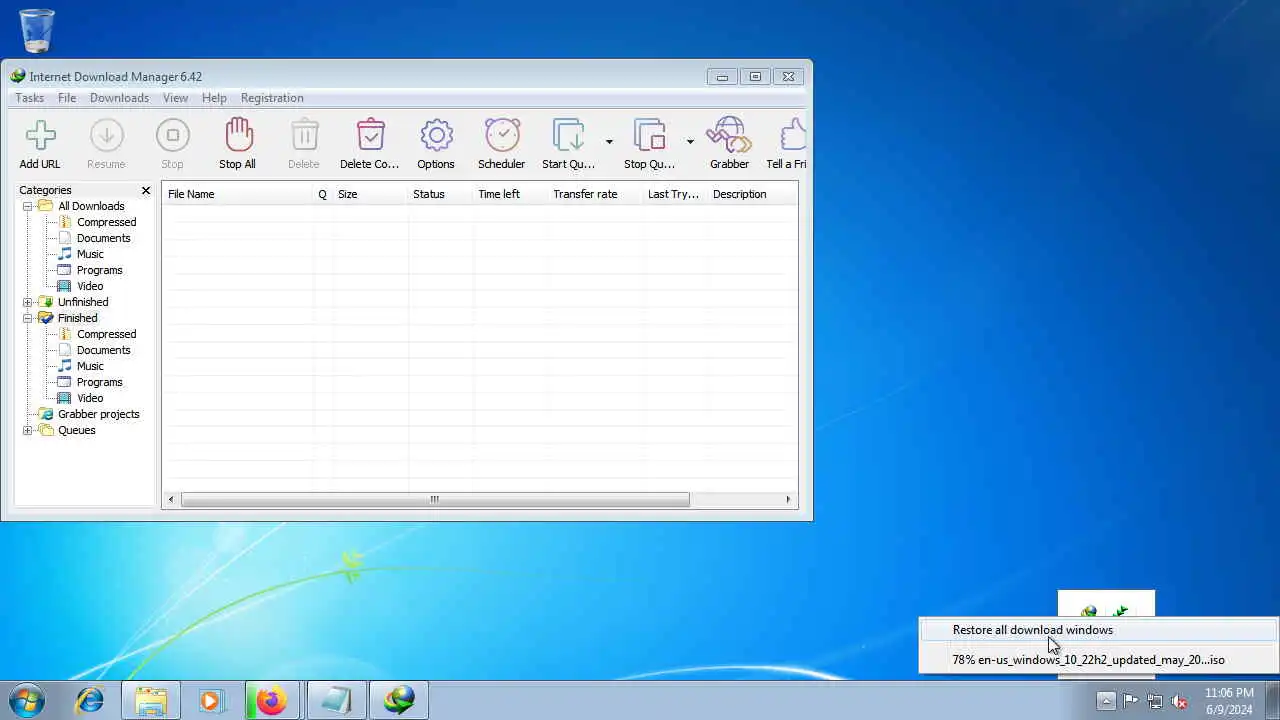This screenshot has width=1280, height=720.
Task: Open Stop Queue dropdown arrow
Action: point(690,141)
